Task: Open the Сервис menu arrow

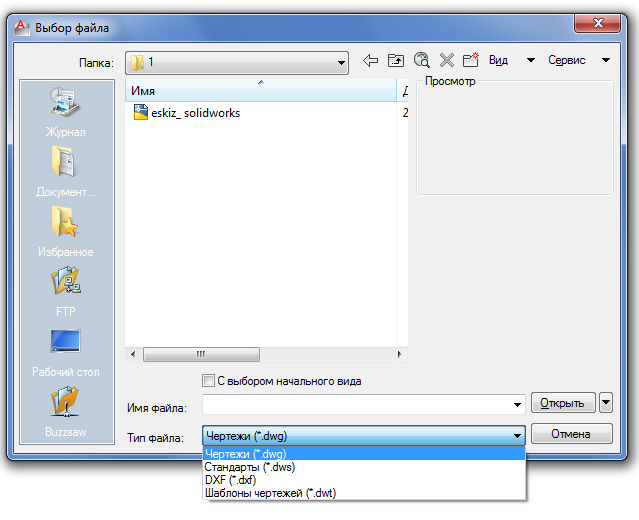Action: [606, 60]
